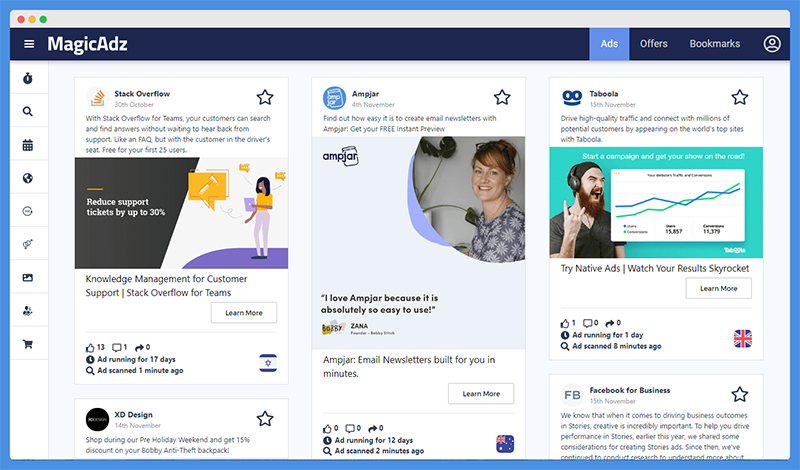The width and height of the screenshot is (800, 470).
Task: Select the globe country filter
Action: [x=28, y=178]
